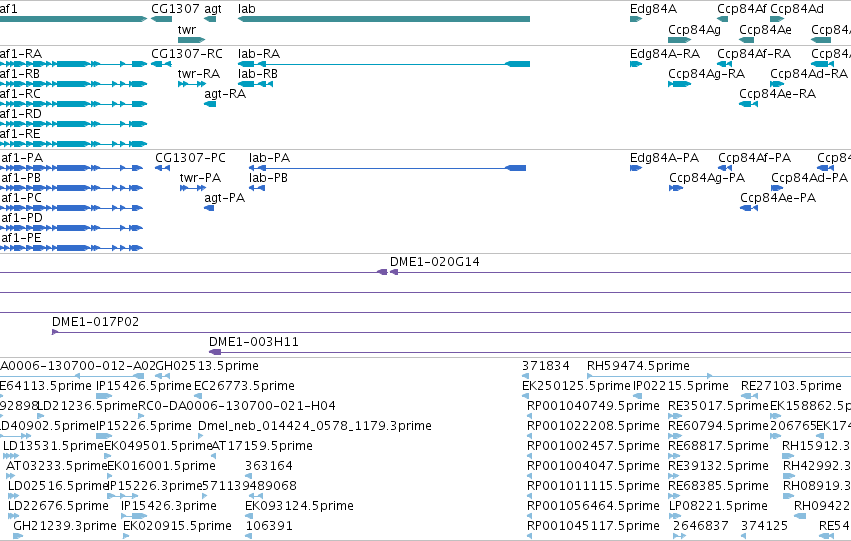Select the twr gene glyph
This screenshot has width=851, height=541.
pyautogui.click(x=191, y=40)
